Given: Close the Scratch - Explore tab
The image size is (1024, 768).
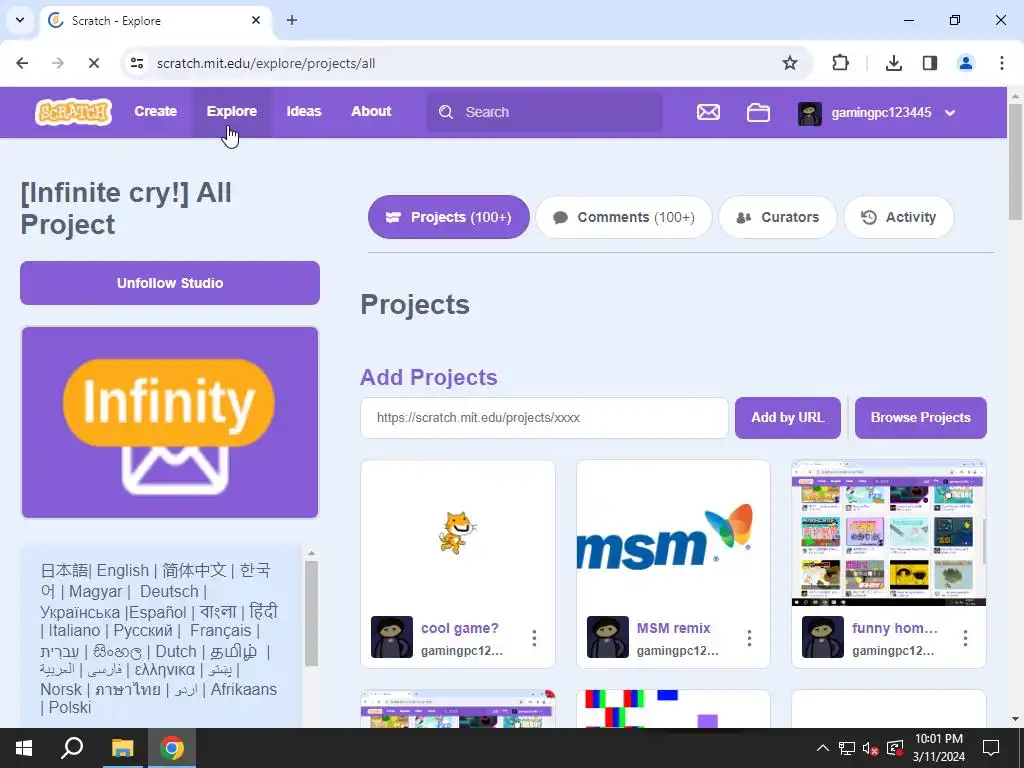Looking at the screenshot, I should click(x=256, y=20).
